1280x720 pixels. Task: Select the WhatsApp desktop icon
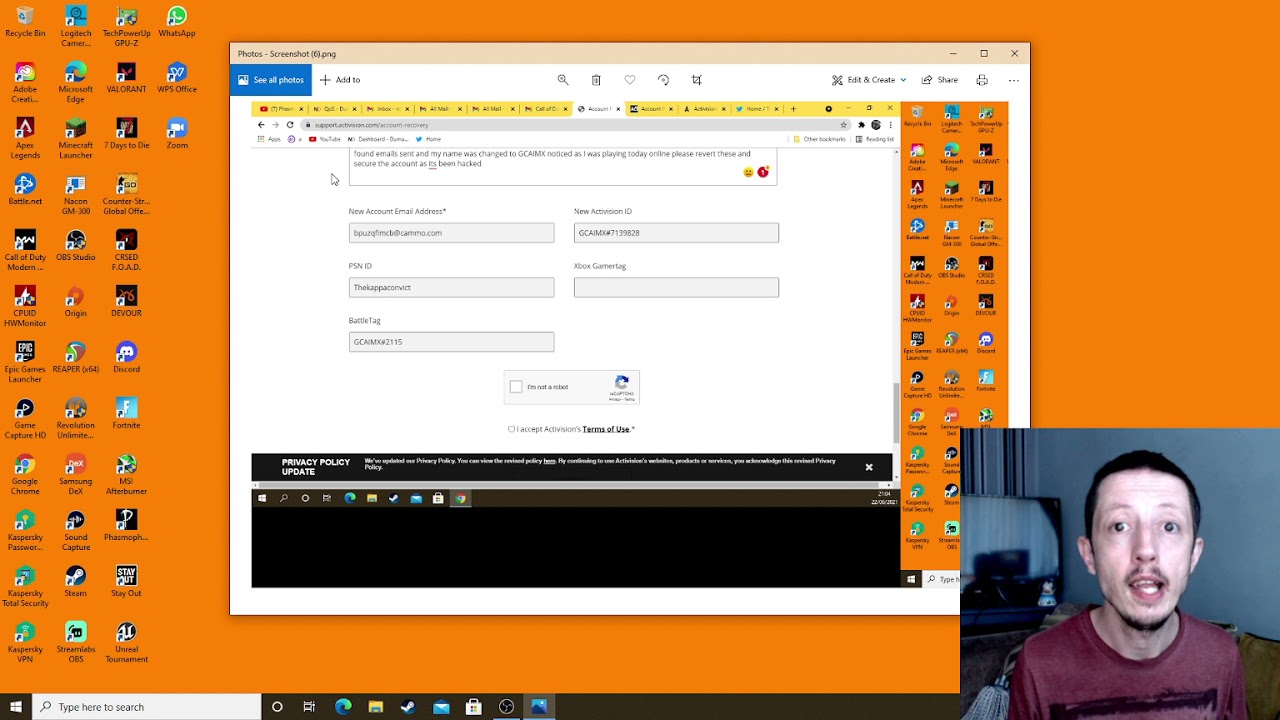pos(177,22)
